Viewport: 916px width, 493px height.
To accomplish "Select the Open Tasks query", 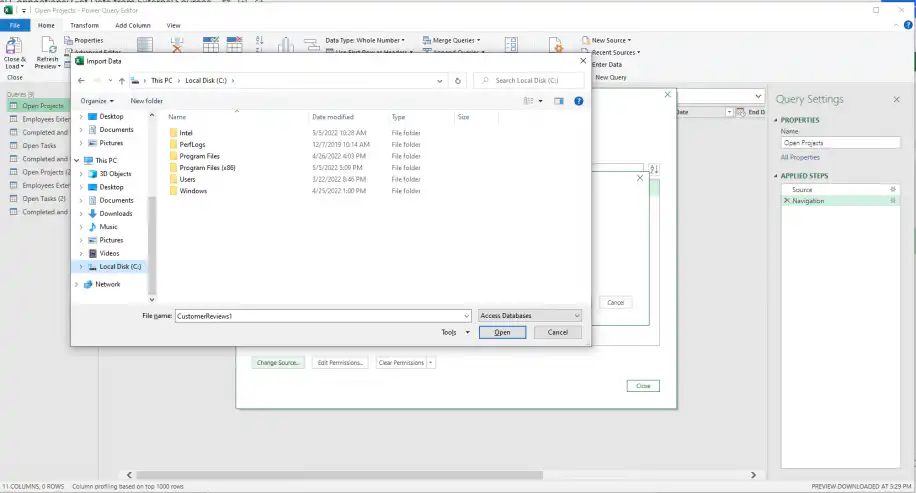I will click(39, 145).
